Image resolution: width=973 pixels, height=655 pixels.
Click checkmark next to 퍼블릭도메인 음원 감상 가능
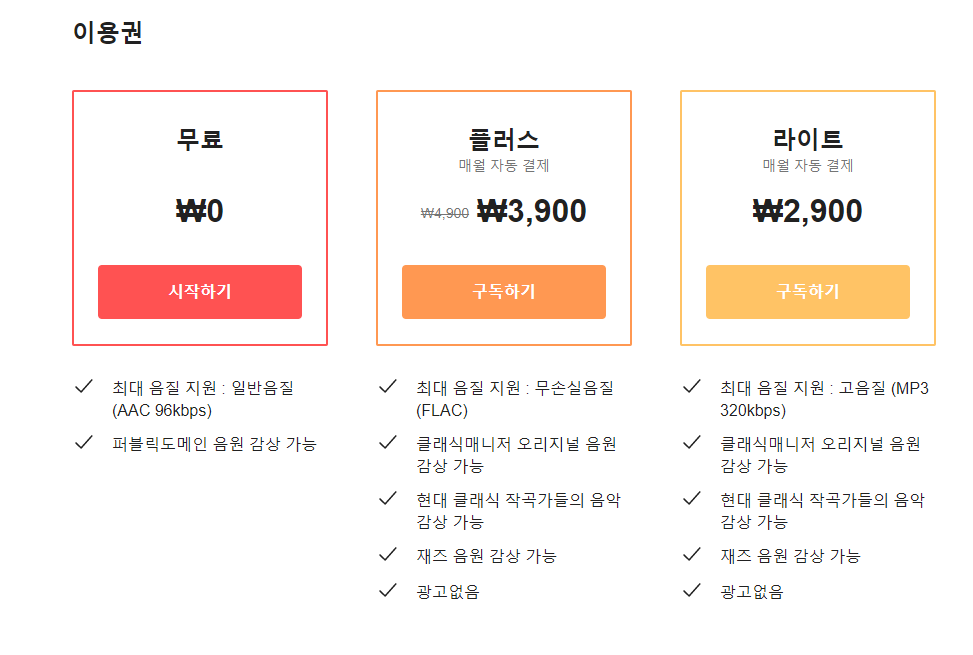84,442
